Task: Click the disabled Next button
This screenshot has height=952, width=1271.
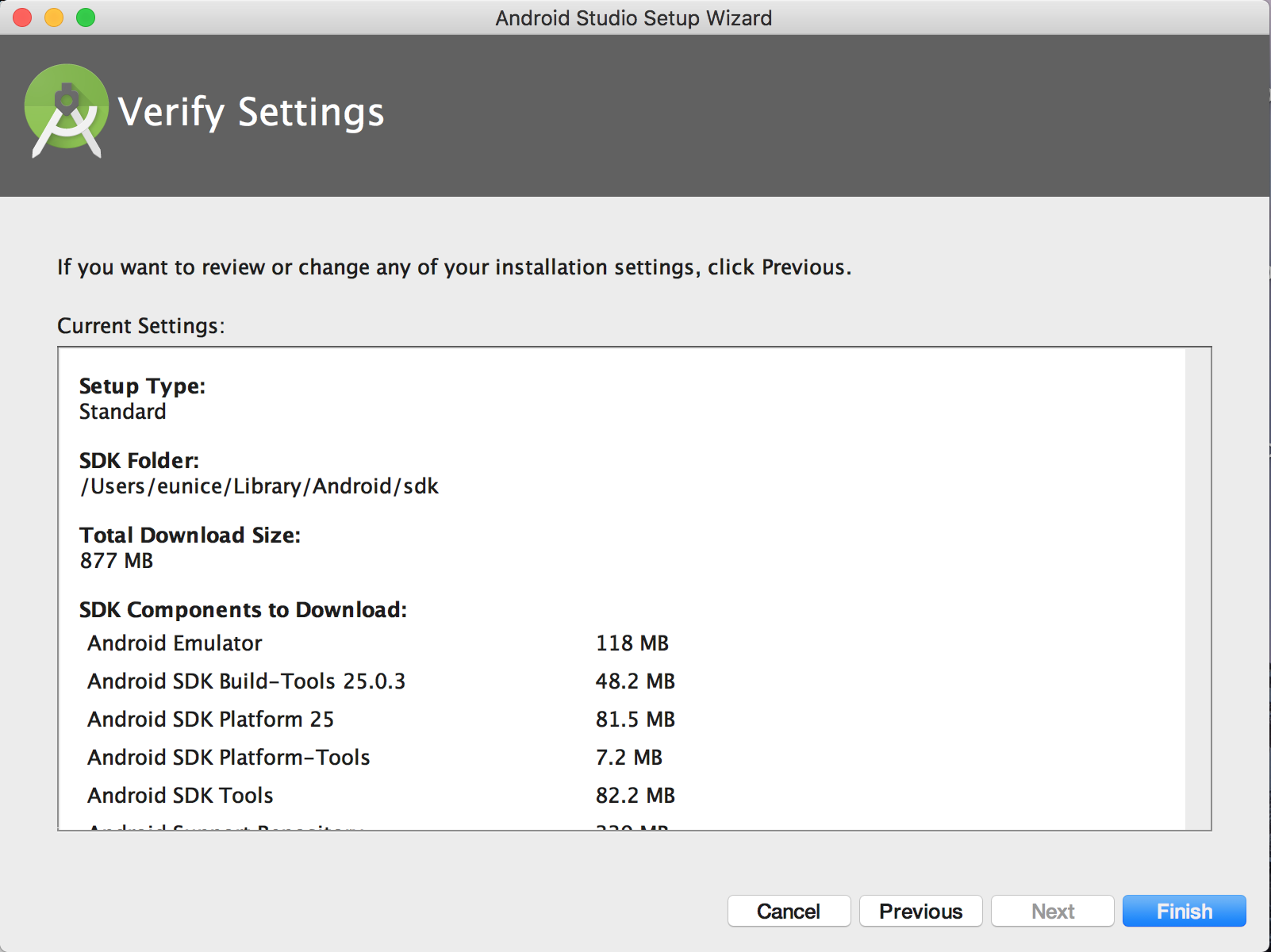Action: pyautogui.click(x=1052, y=911)
